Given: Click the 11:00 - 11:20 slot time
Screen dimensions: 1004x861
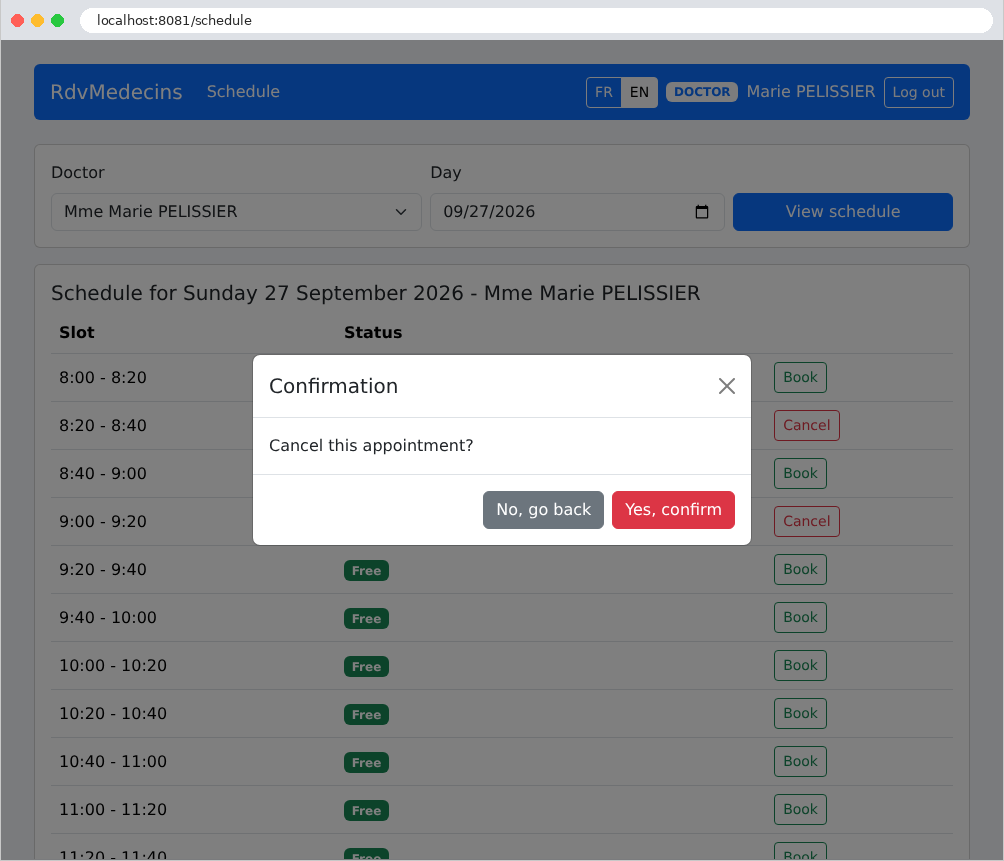Looking at the screenshot, I should tap(113, 810).
